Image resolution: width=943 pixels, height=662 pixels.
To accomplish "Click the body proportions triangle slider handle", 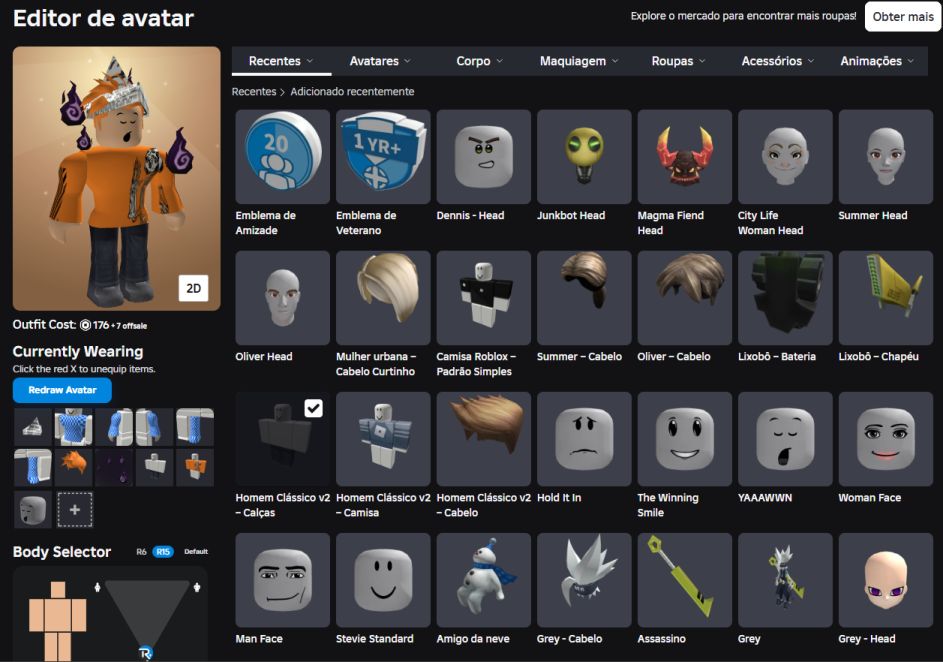I will point(145,652).
